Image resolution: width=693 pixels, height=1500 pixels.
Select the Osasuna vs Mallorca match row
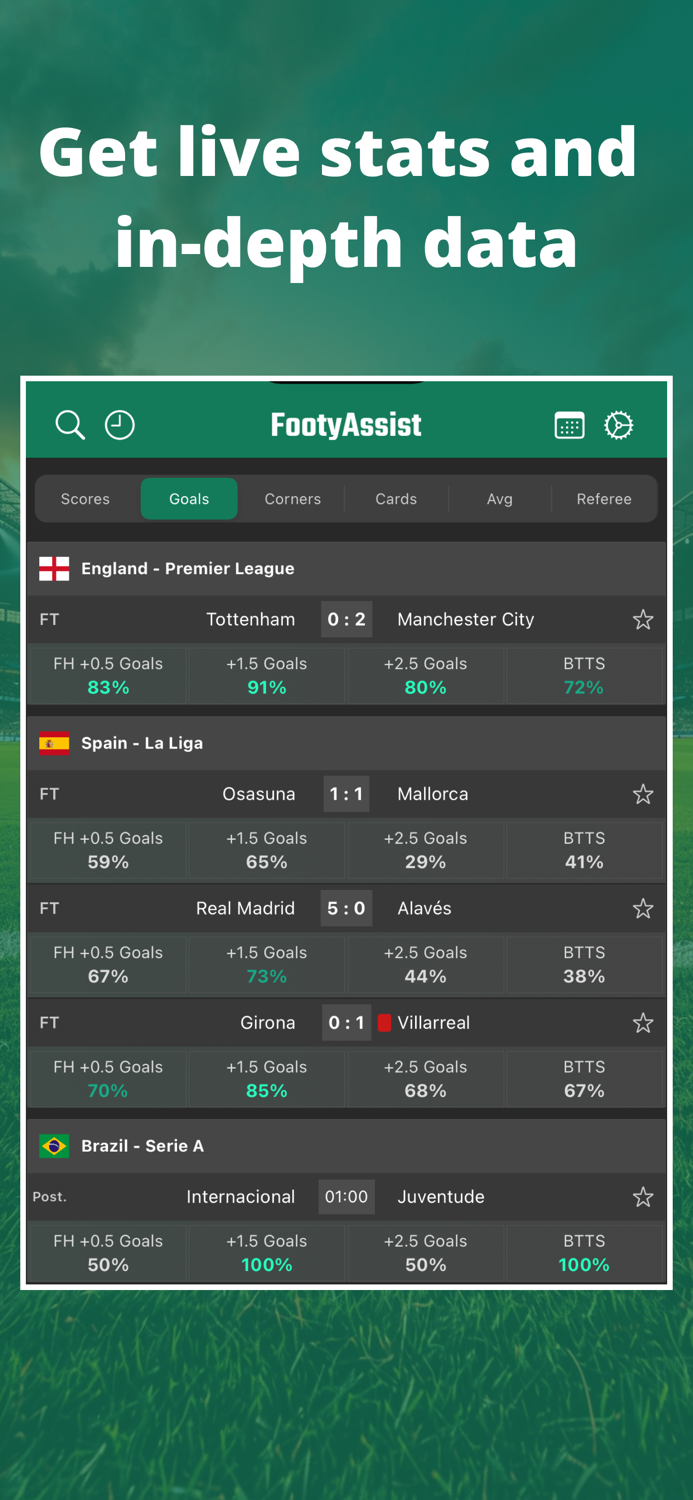346,794
